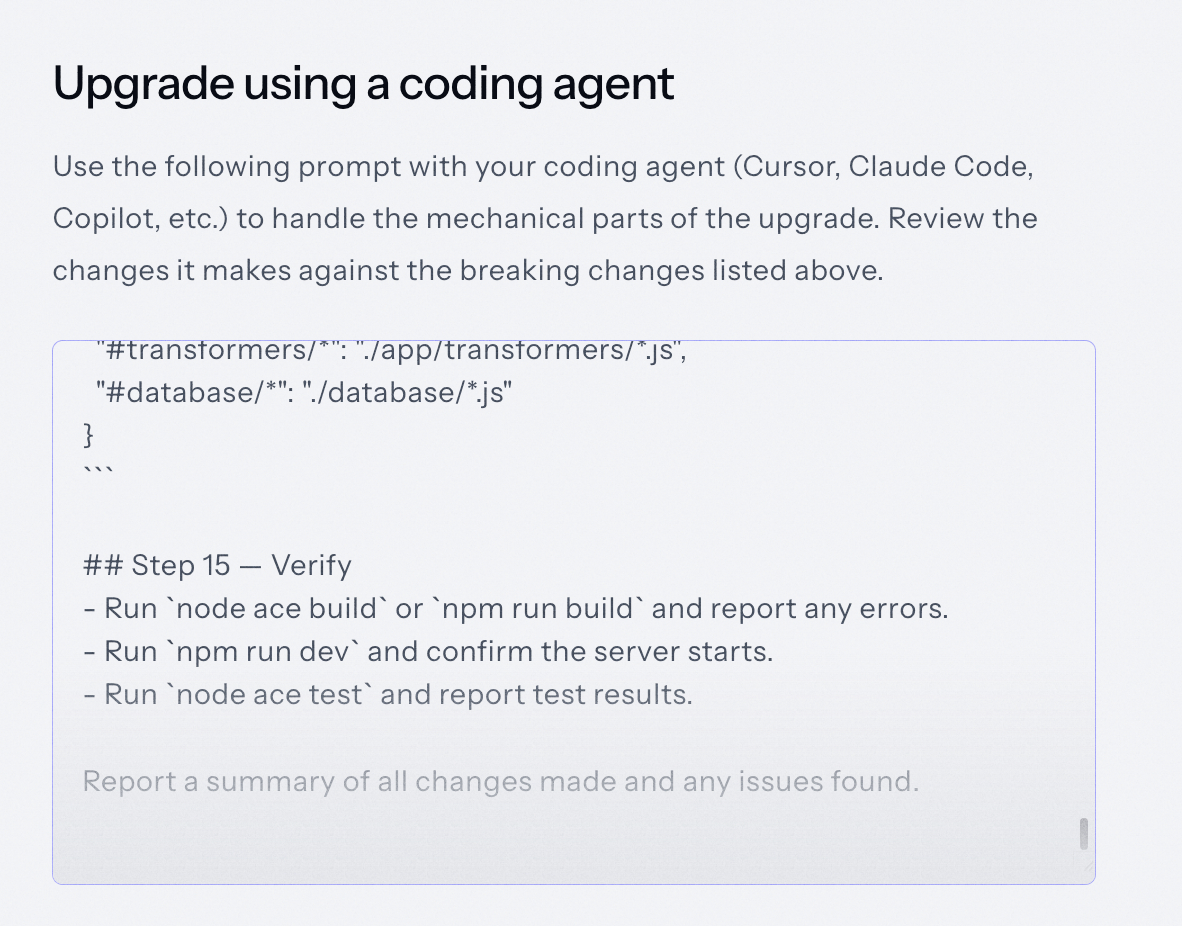Click the "./database/*.js" path value
Viewport: 1182px width, 926px height.
407,393
